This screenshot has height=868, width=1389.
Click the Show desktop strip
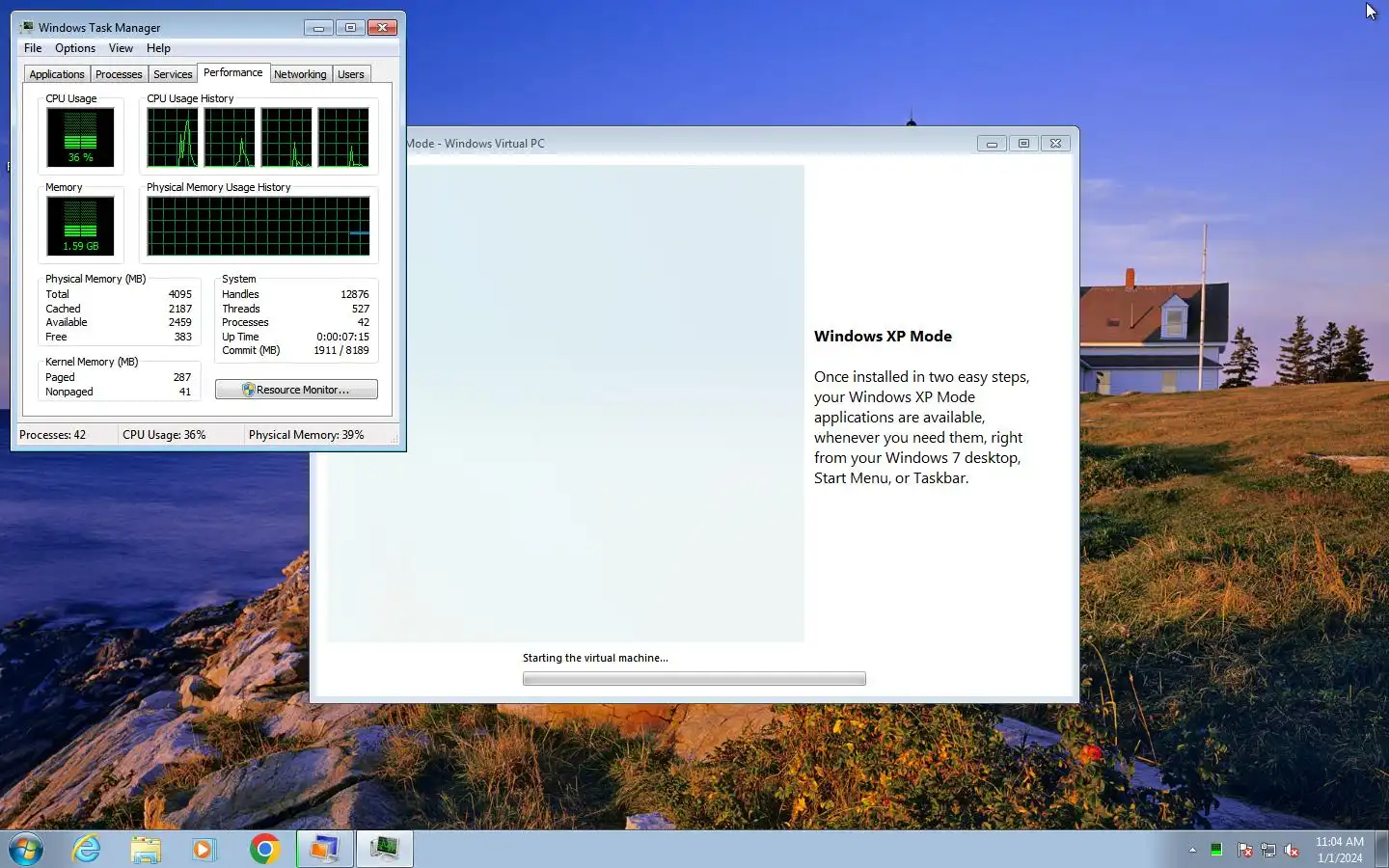pyautogui.click(x=1382, y=850)
